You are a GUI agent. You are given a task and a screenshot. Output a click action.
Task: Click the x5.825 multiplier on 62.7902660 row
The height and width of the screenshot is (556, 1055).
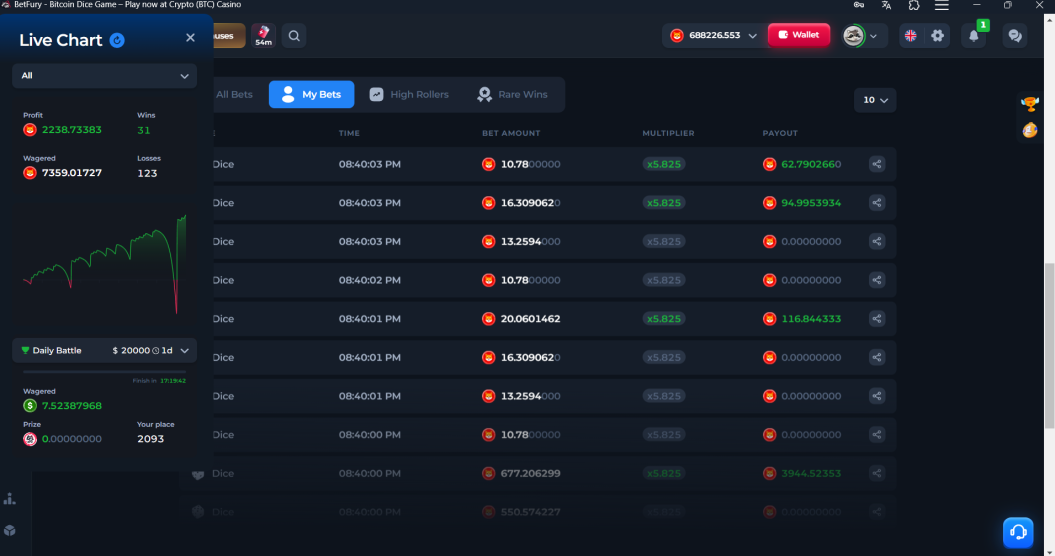pos(663,164)
